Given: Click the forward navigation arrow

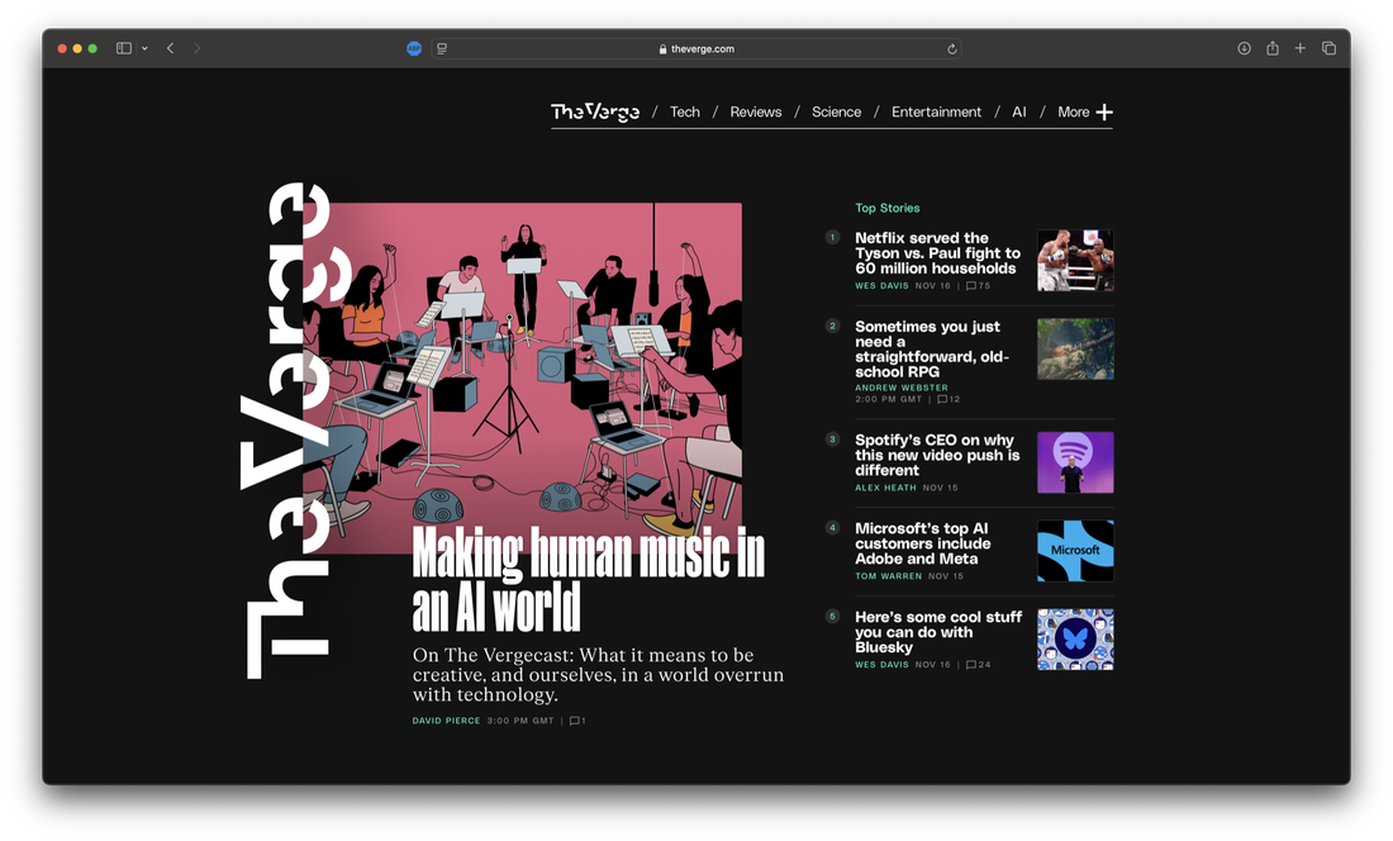Looking at the screenshot, I should [x=196, y=48].
